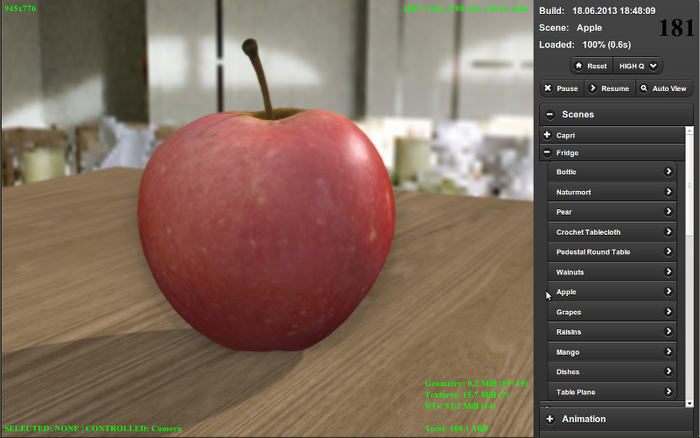Click the 'Loaded: 100% (0.6s)' info line

(x=585, y=45)
